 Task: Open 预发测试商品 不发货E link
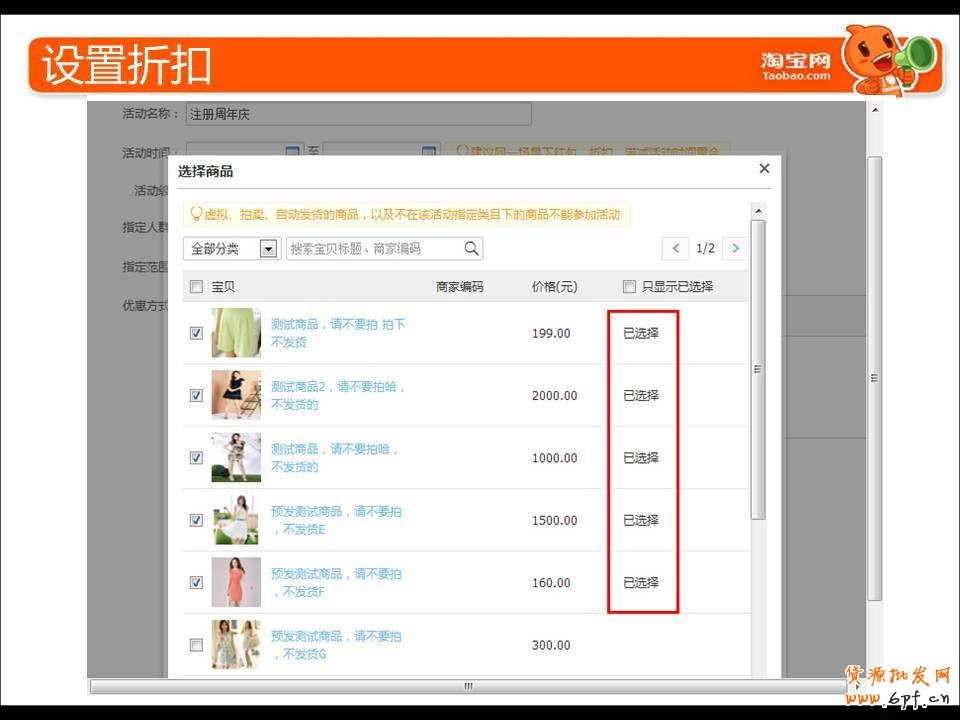pos(336,520)
